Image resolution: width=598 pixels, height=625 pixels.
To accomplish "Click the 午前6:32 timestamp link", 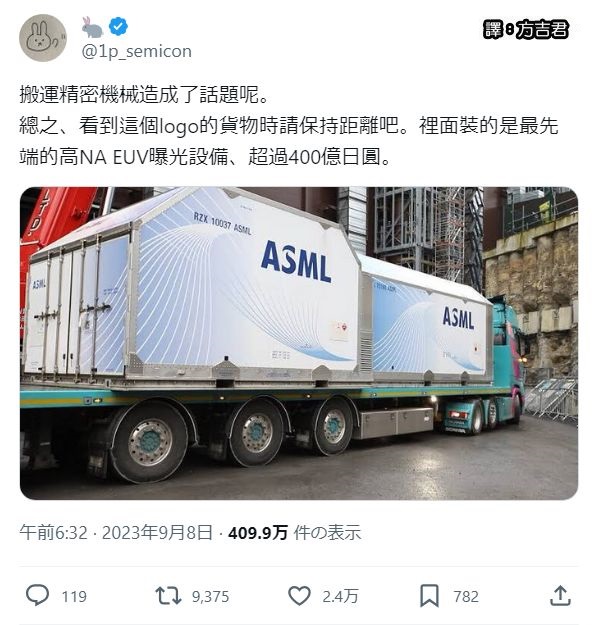I will [53, 533].
